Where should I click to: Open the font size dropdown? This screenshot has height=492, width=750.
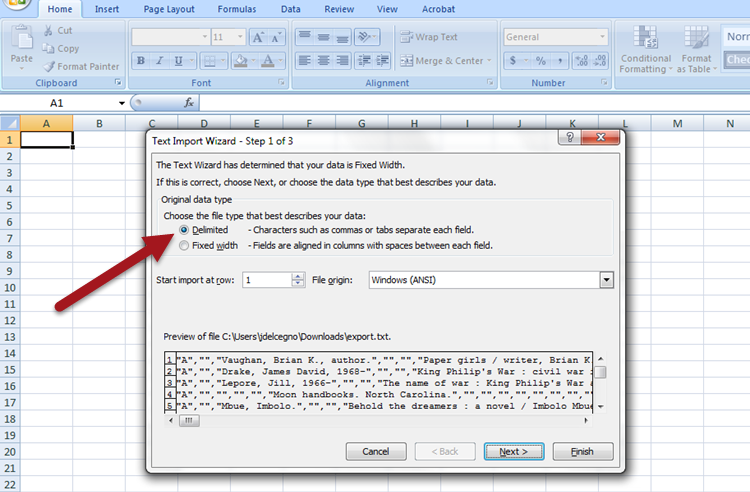240,37
